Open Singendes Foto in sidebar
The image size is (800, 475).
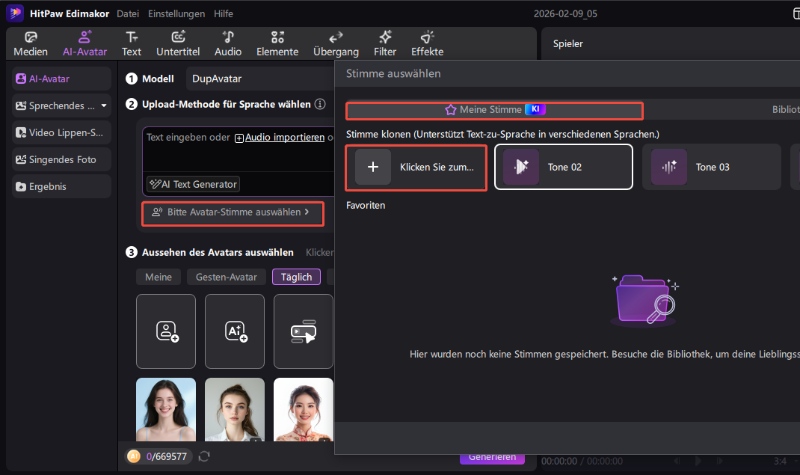(x=61, y=160)
